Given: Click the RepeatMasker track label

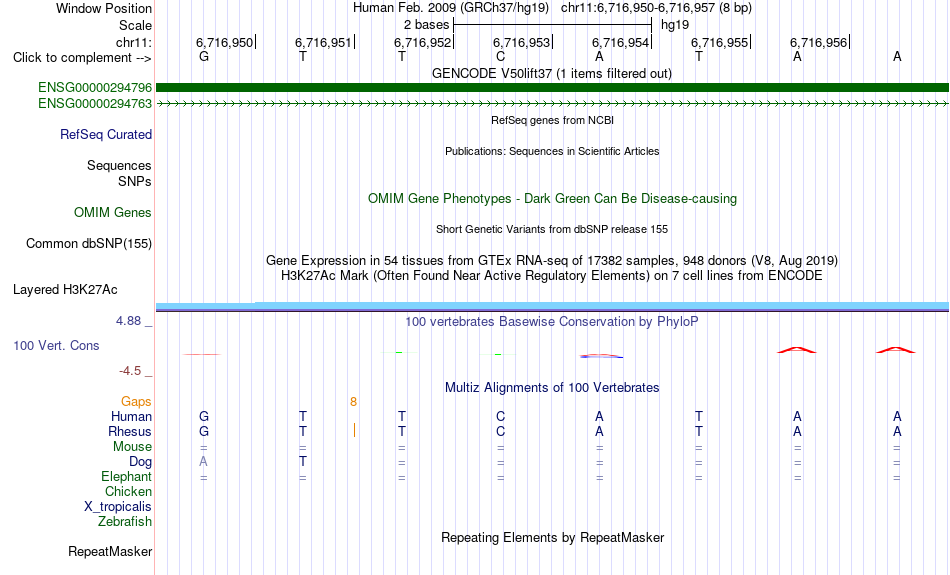Looking at the screenshot, I should click(x=110, y=551).
